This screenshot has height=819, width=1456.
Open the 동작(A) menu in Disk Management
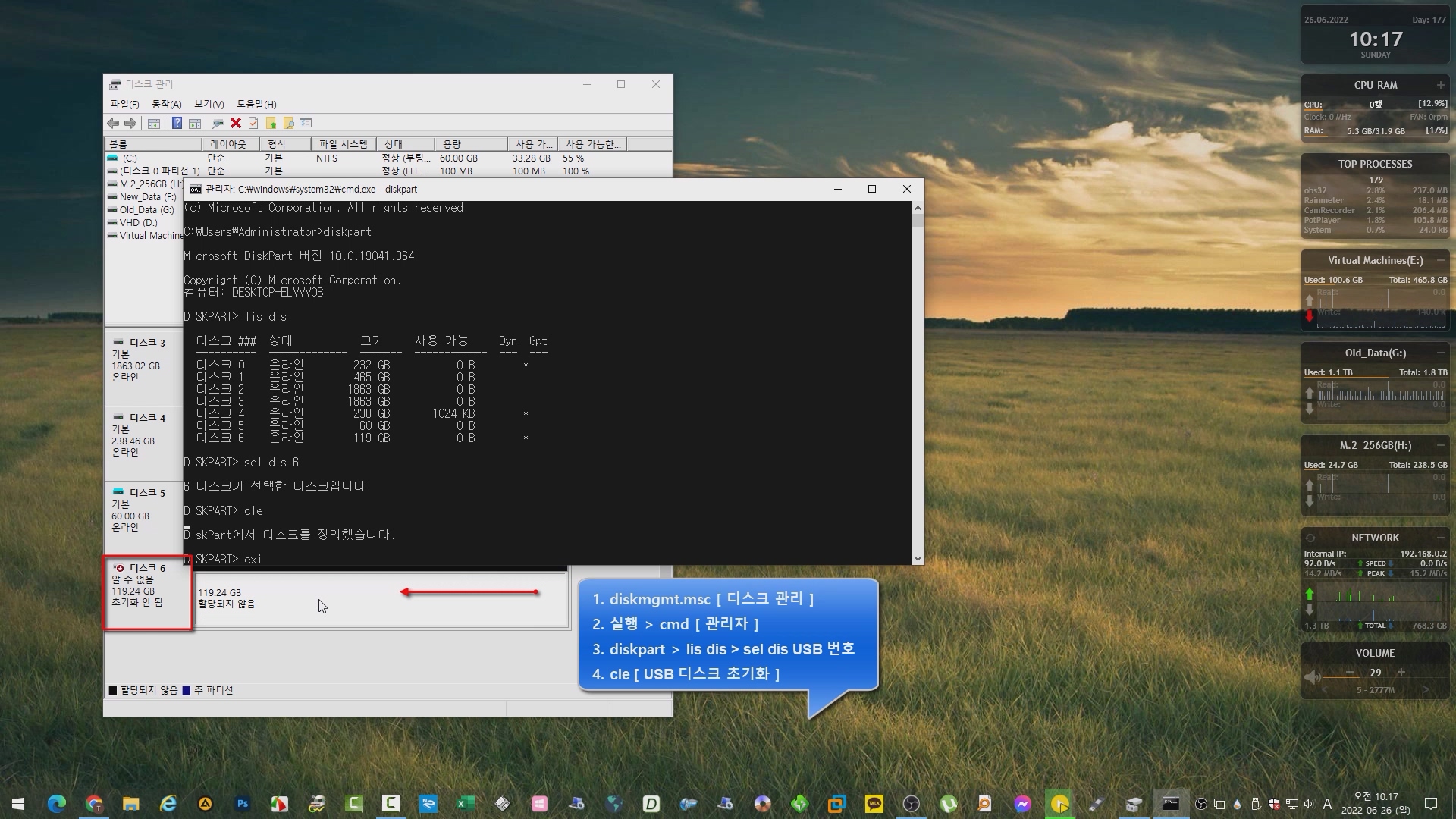tap(166, 104)
